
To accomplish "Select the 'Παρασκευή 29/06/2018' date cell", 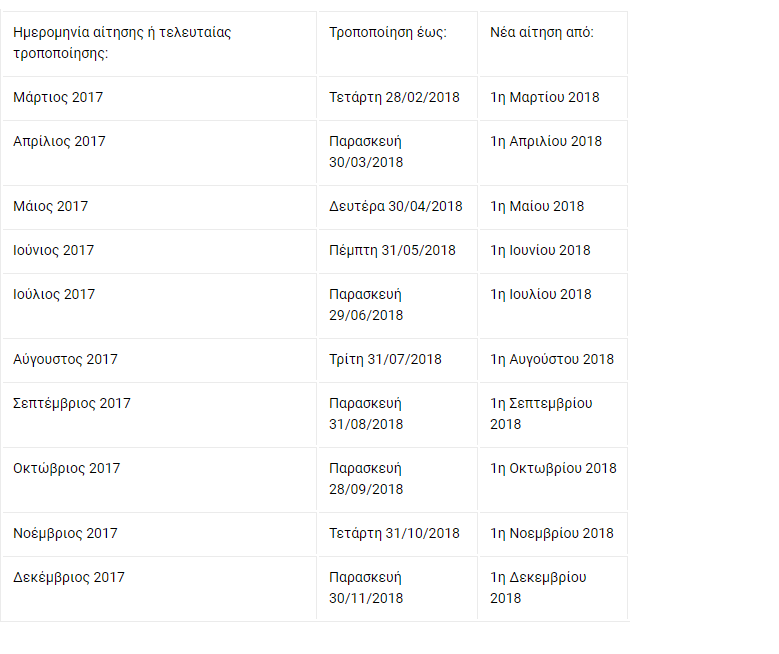I will tap(366, 304).
